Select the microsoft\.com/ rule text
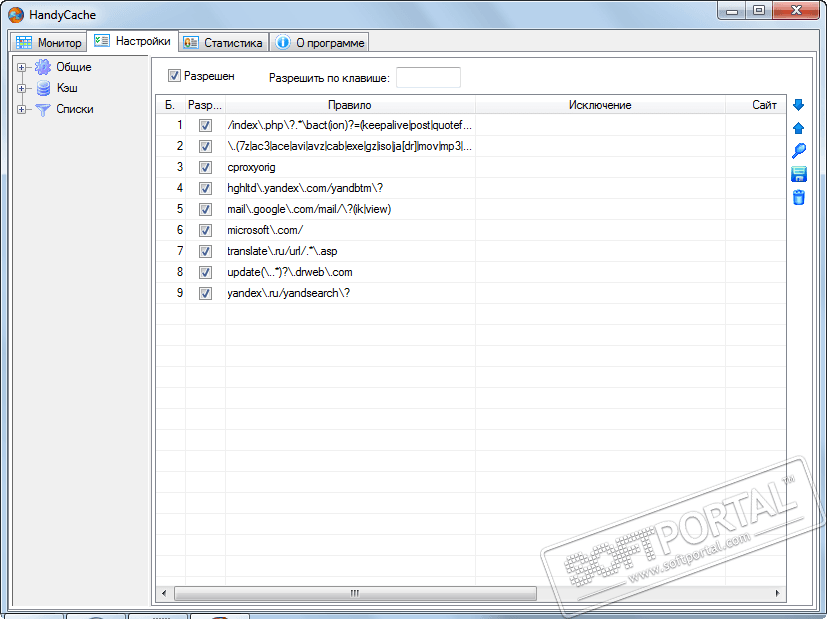 pyautogui.click(x=265, y=230)
